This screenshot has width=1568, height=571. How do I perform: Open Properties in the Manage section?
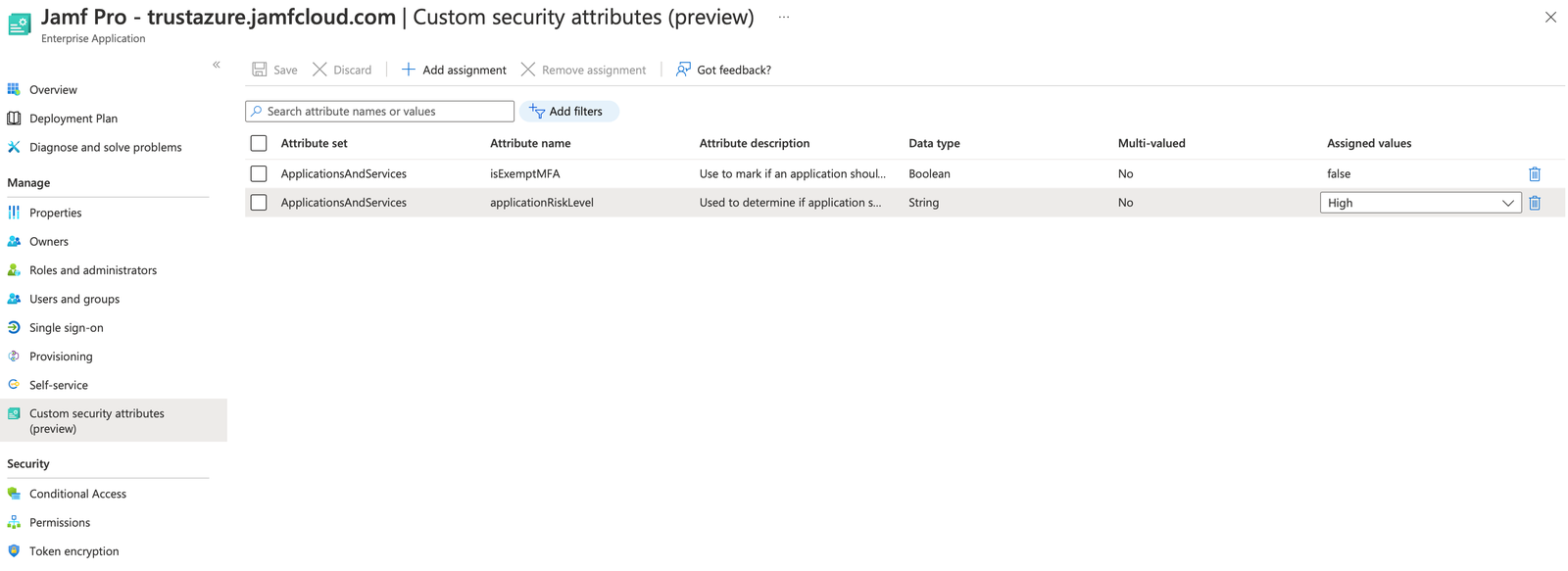[x=56, y=213]
